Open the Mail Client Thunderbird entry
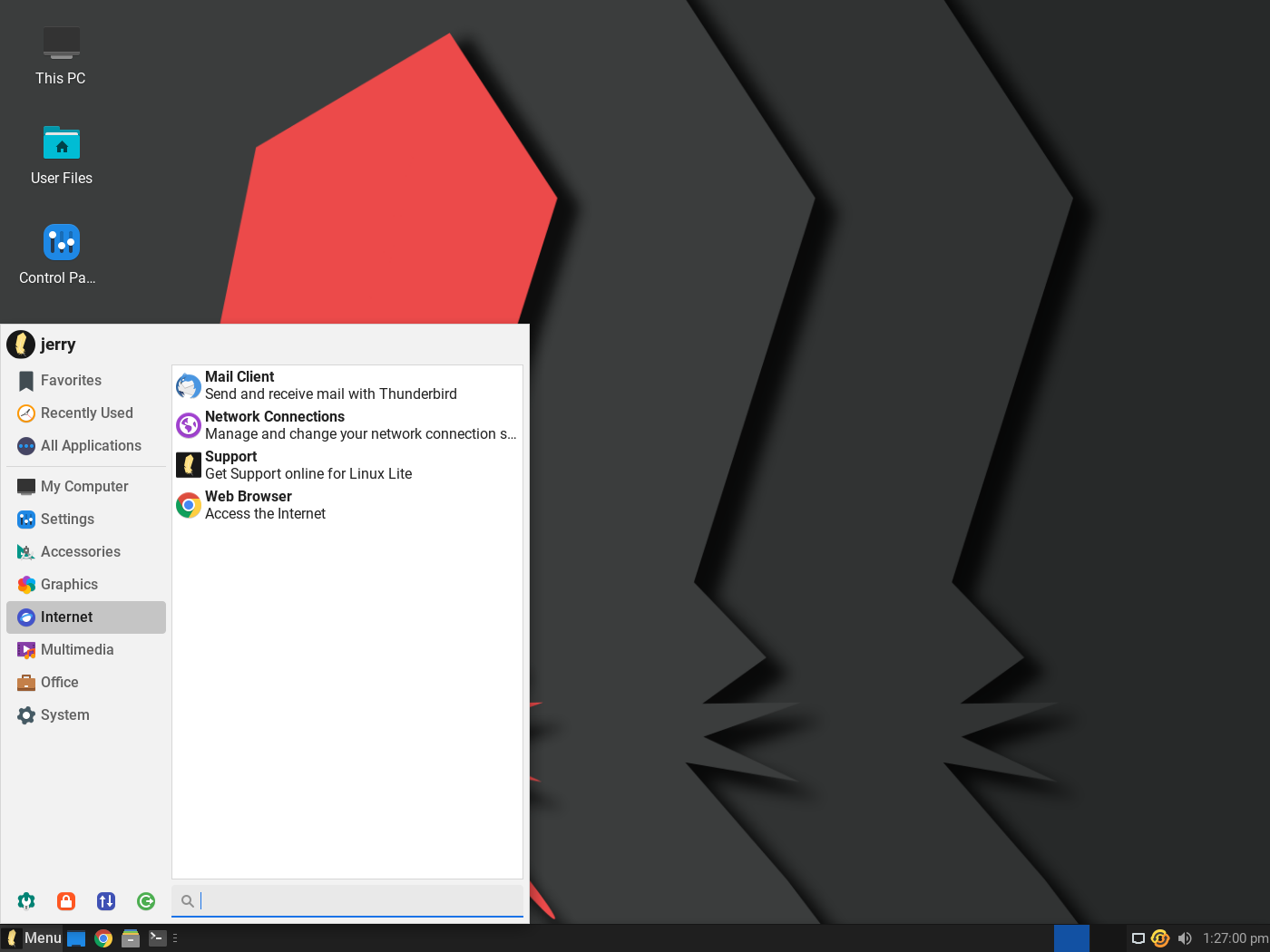1270x952 pixels. [347, 385]
